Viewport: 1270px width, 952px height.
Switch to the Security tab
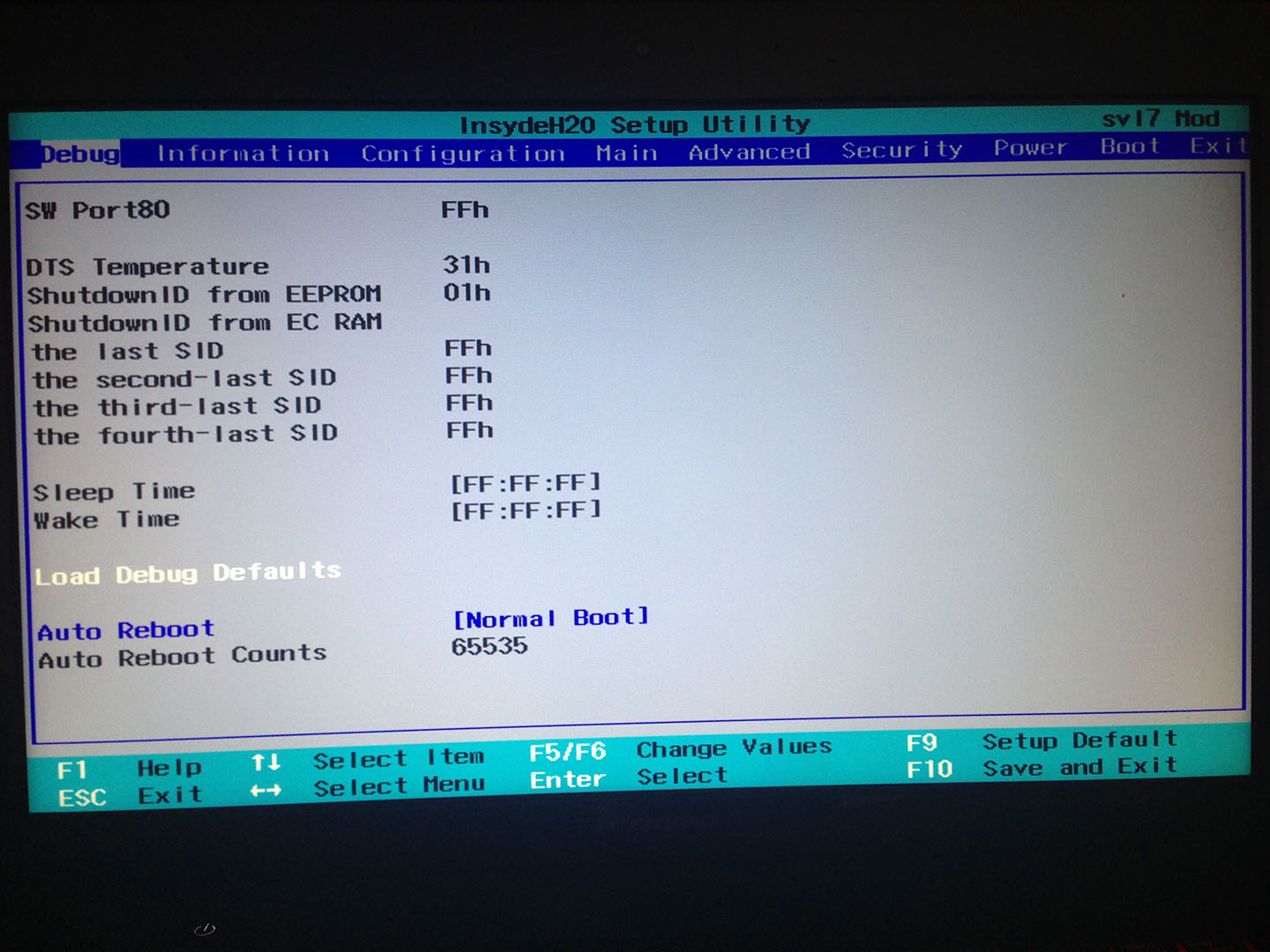pos(901,150)
